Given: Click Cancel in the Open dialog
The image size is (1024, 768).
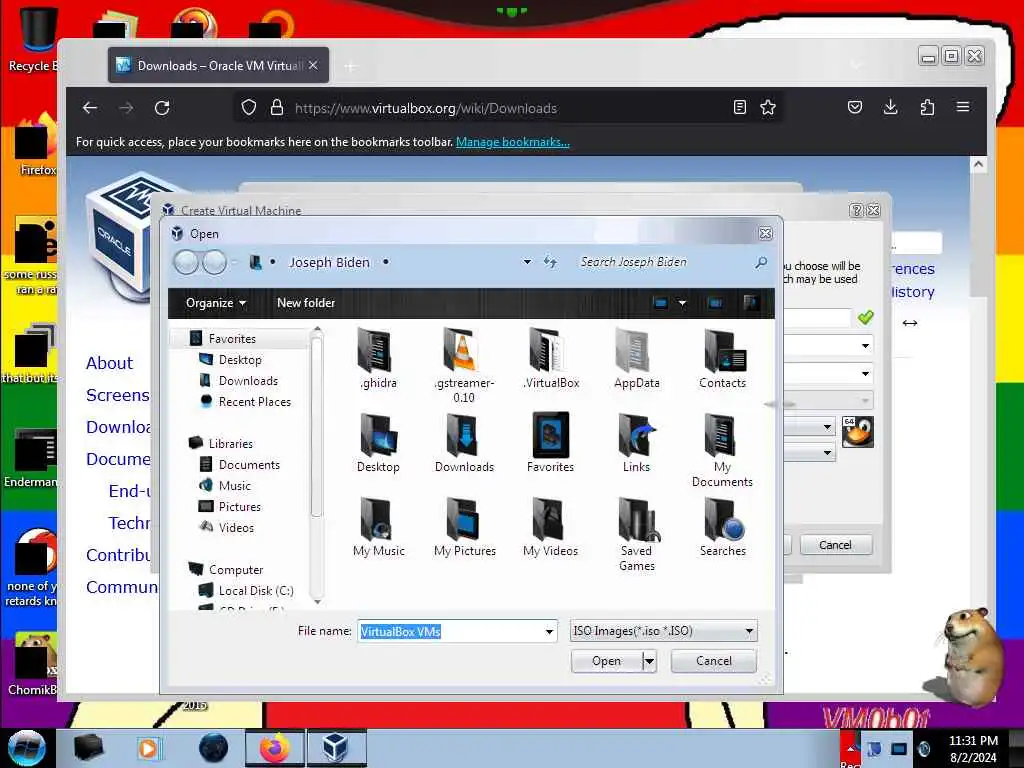Looking at the screenshot, I should coord(713,662).
